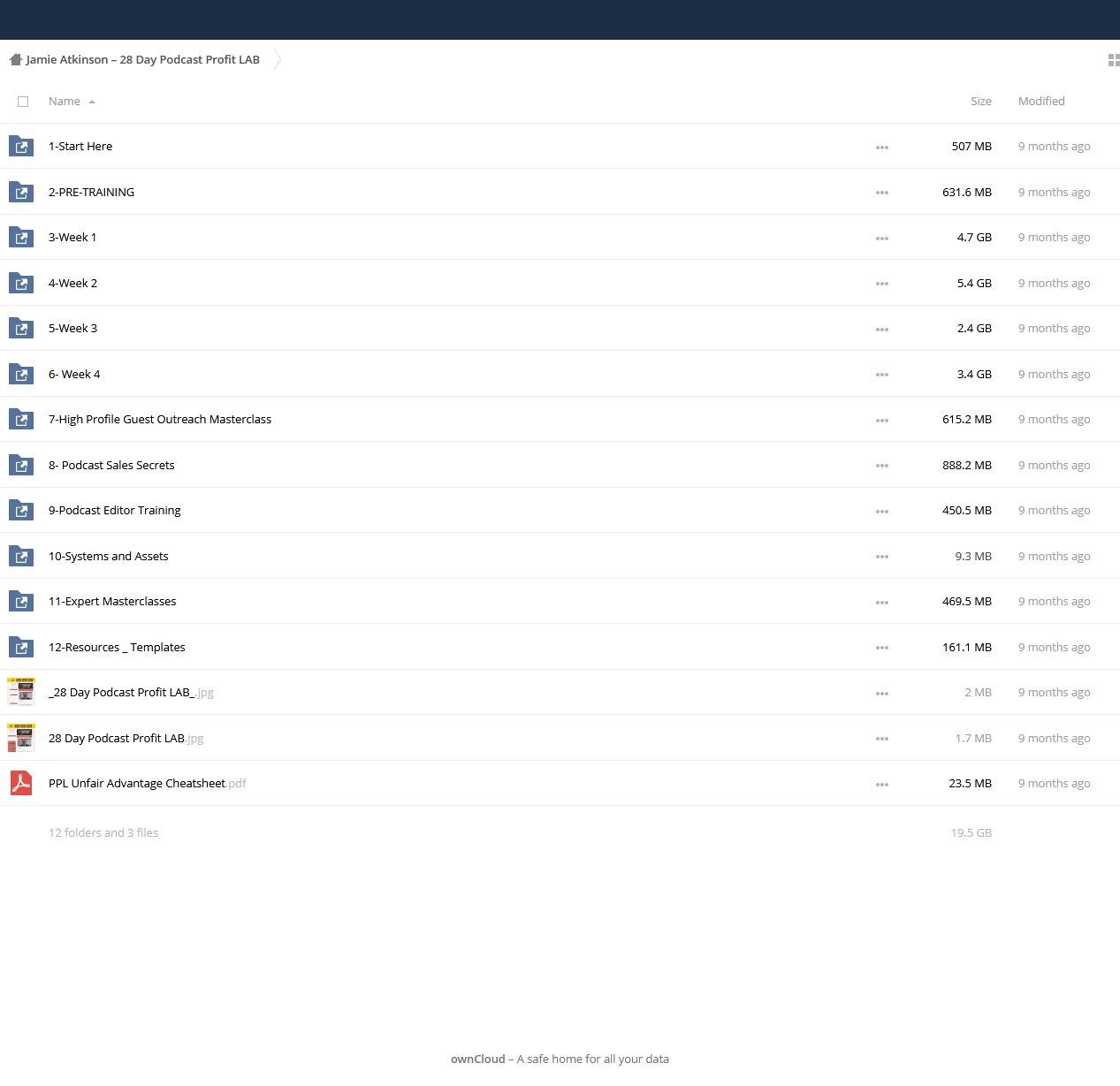Tick the select-all checkbox in the header
1120x1086 pixels.
pyautogui.click(x=23, y=102)
